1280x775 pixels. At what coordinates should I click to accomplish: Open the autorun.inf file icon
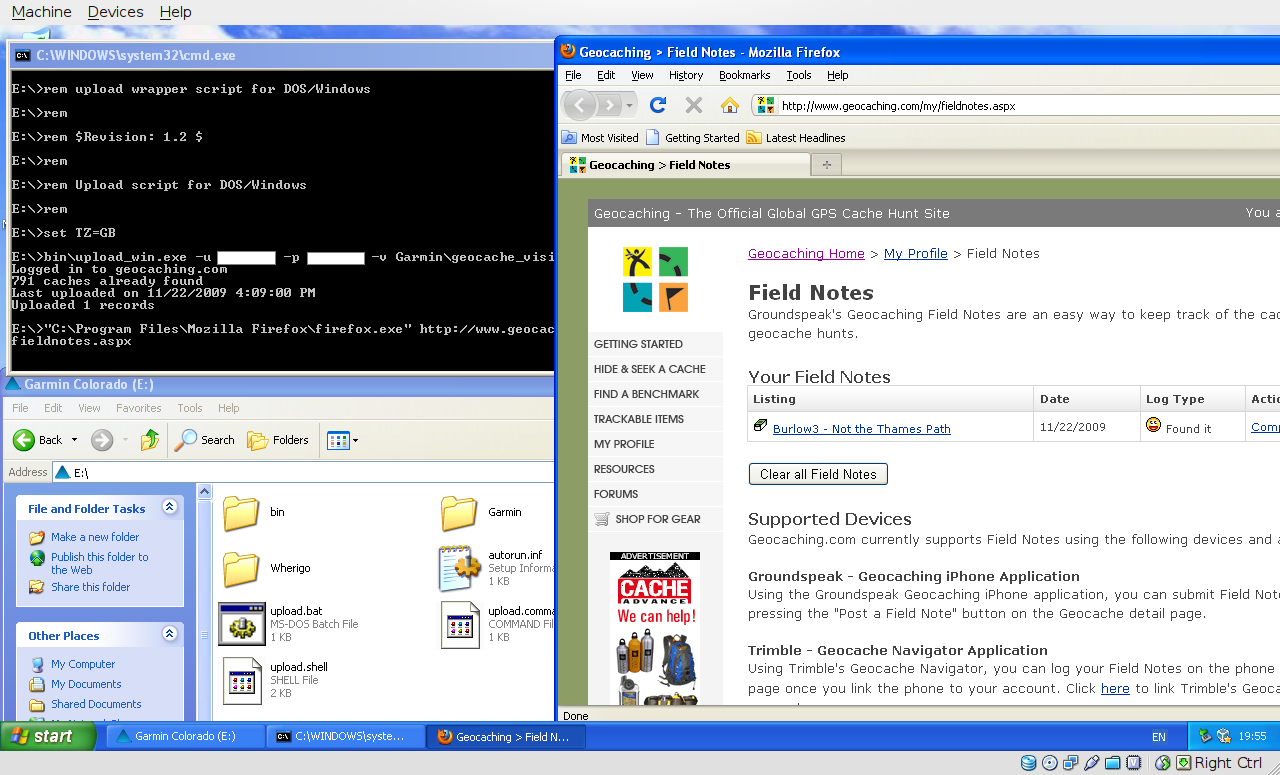(x=460, y=568)
